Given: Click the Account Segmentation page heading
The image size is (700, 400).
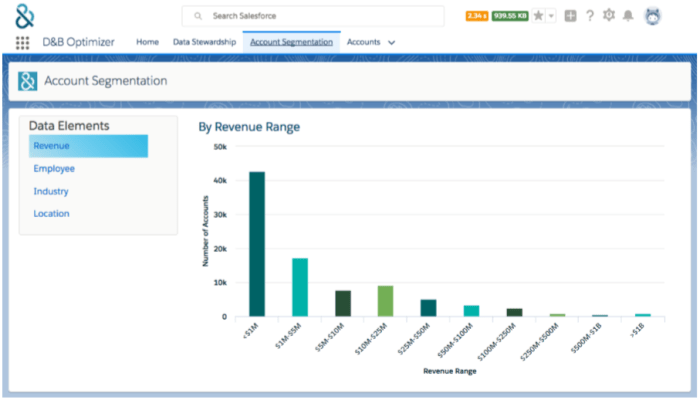Looking at the screenshot, I should tap(106, 81).
